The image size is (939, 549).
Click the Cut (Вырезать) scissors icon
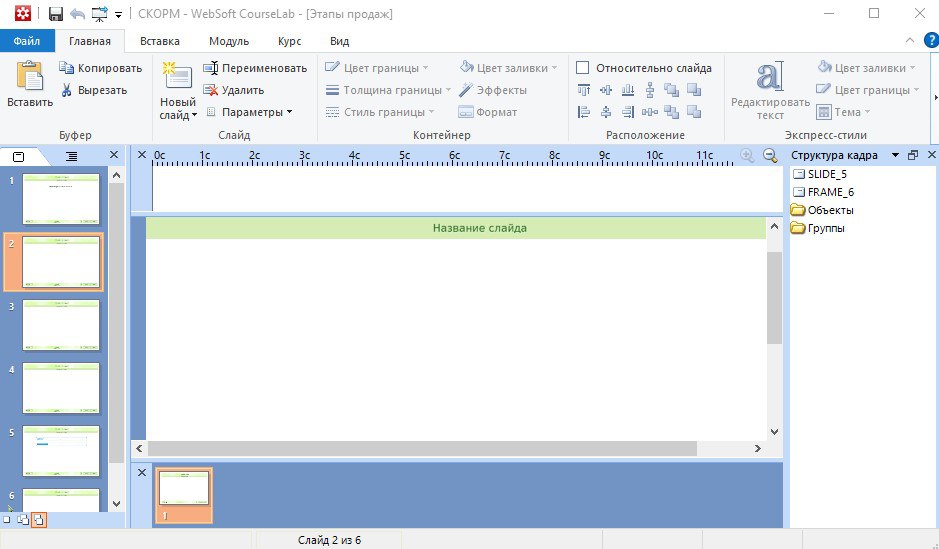tap(66, 90)
